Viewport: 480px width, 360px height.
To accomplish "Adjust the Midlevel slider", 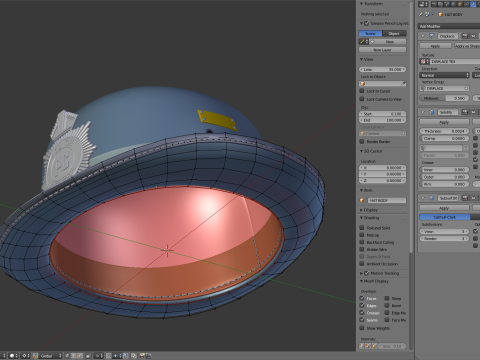I will [444, 98].
